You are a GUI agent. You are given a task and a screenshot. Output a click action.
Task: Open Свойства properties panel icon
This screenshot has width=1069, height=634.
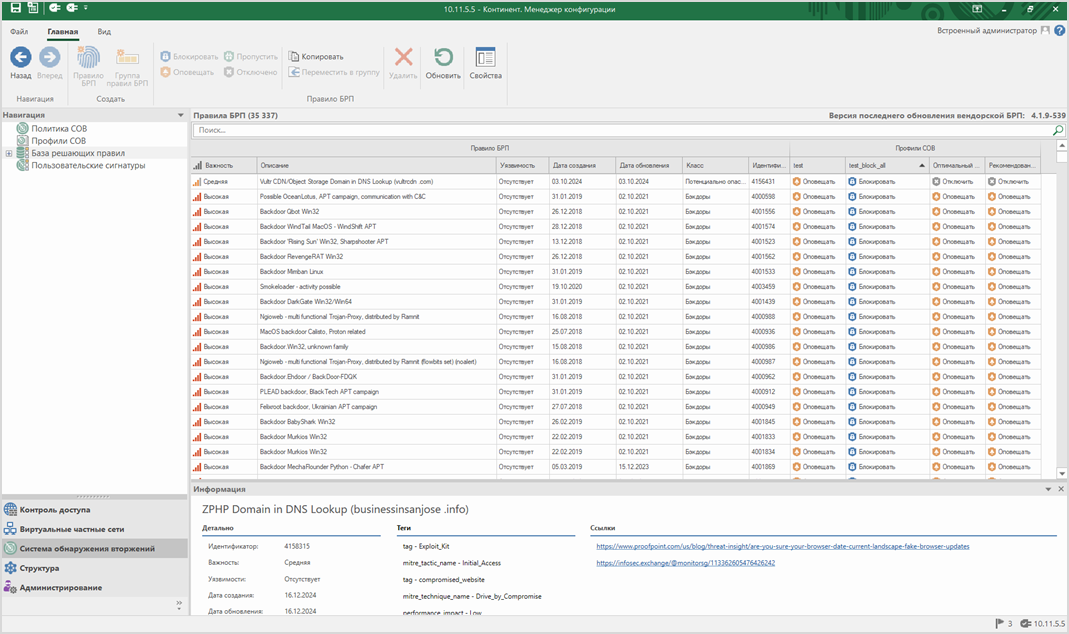485,58
